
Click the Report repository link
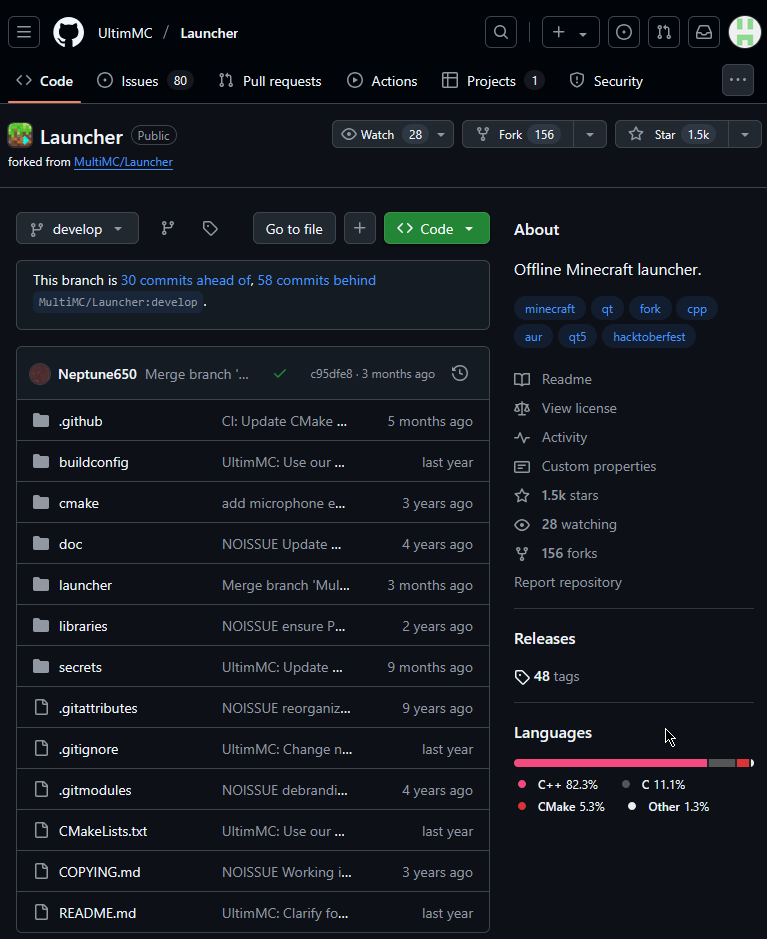click(568, 582)
